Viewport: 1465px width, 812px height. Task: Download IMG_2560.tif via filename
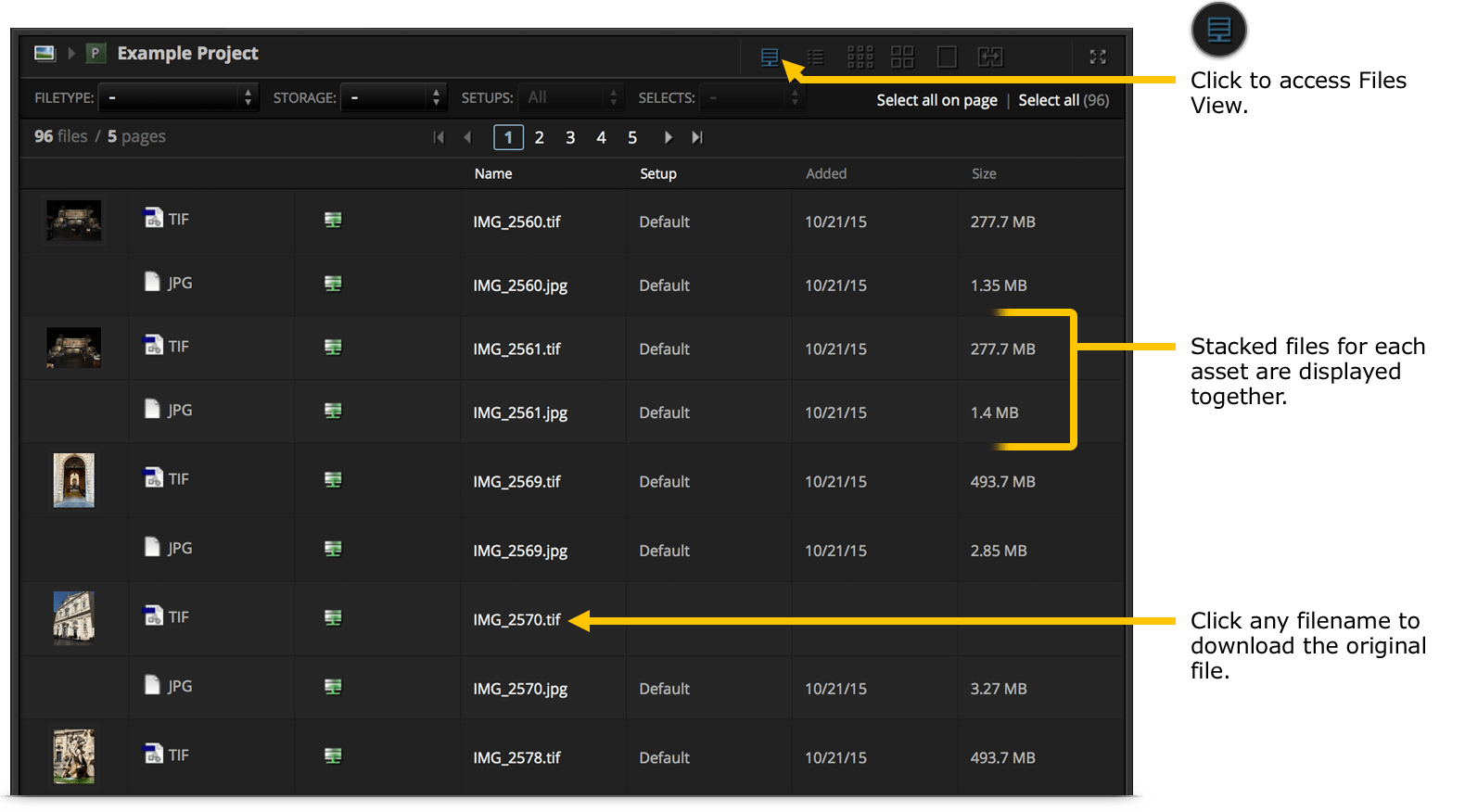pos(516,222)
